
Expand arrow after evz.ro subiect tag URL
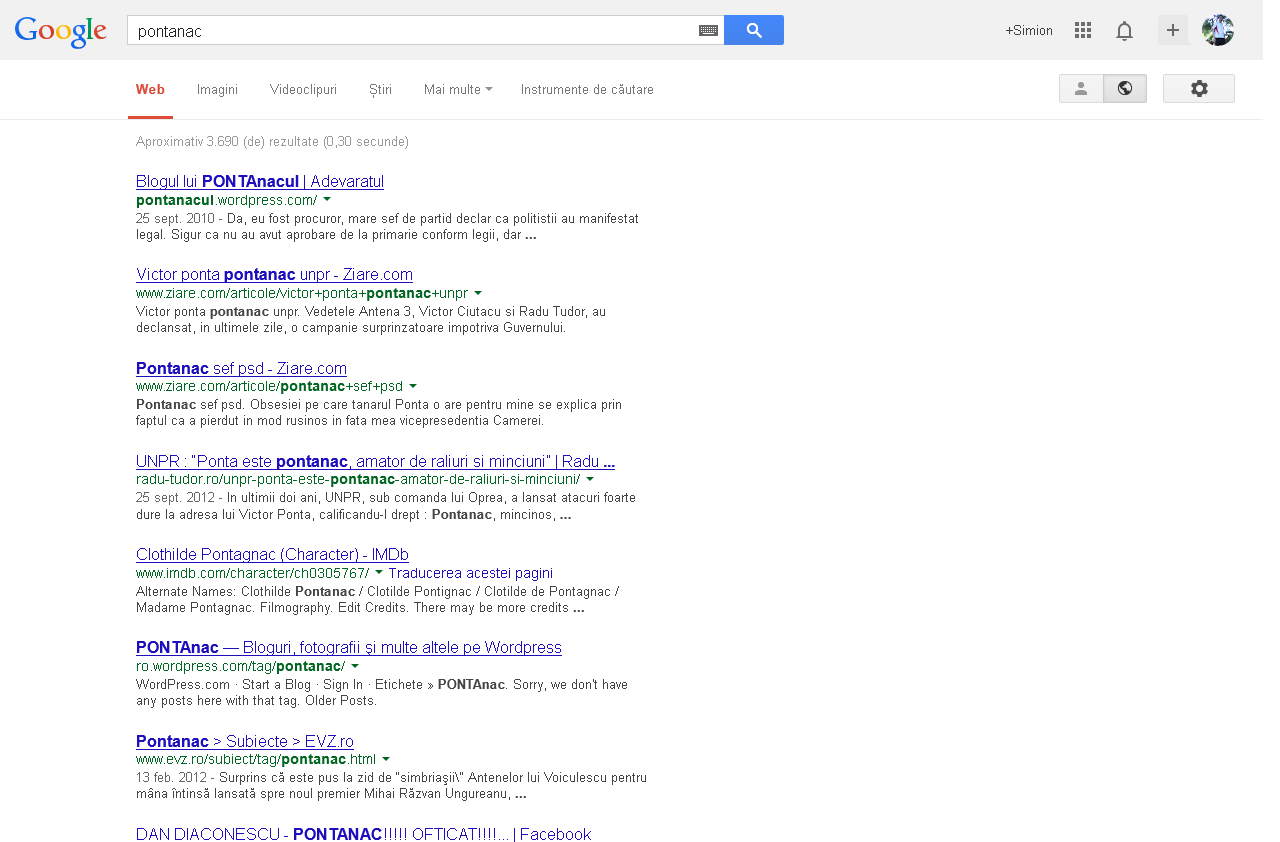pyautogui.click(x=386, y=759)
